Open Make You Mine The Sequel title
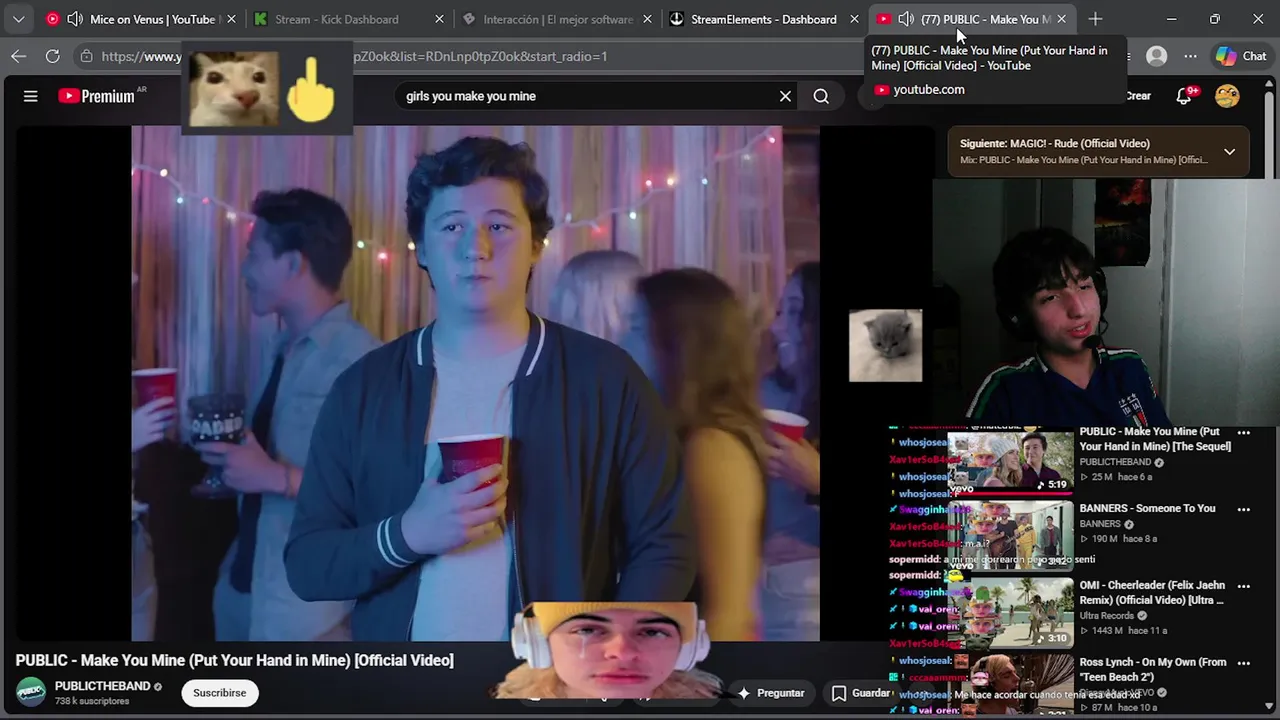Viewport: 1280px width, 720px height. tap(1155, 439)
